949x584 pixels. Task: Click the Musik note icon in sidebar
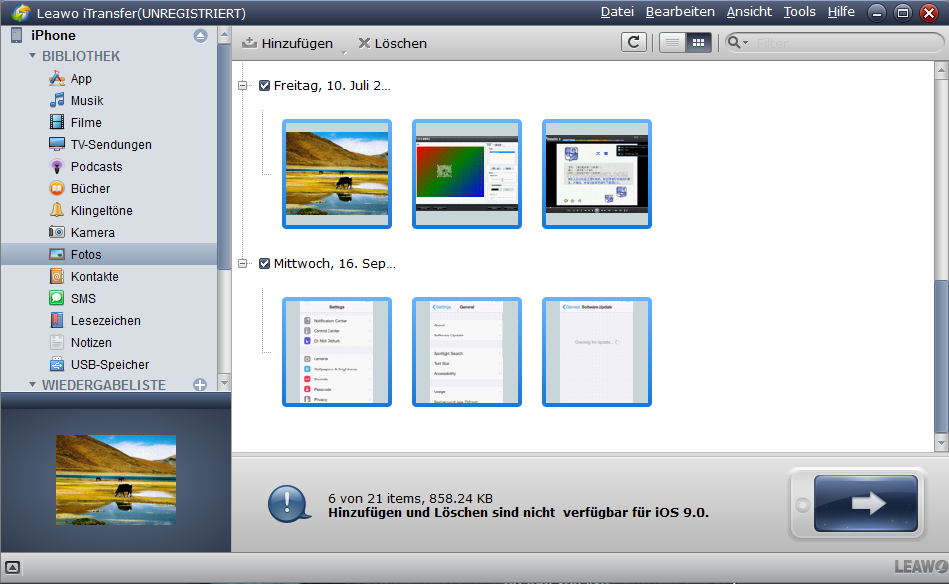click(x=58, y=101)
